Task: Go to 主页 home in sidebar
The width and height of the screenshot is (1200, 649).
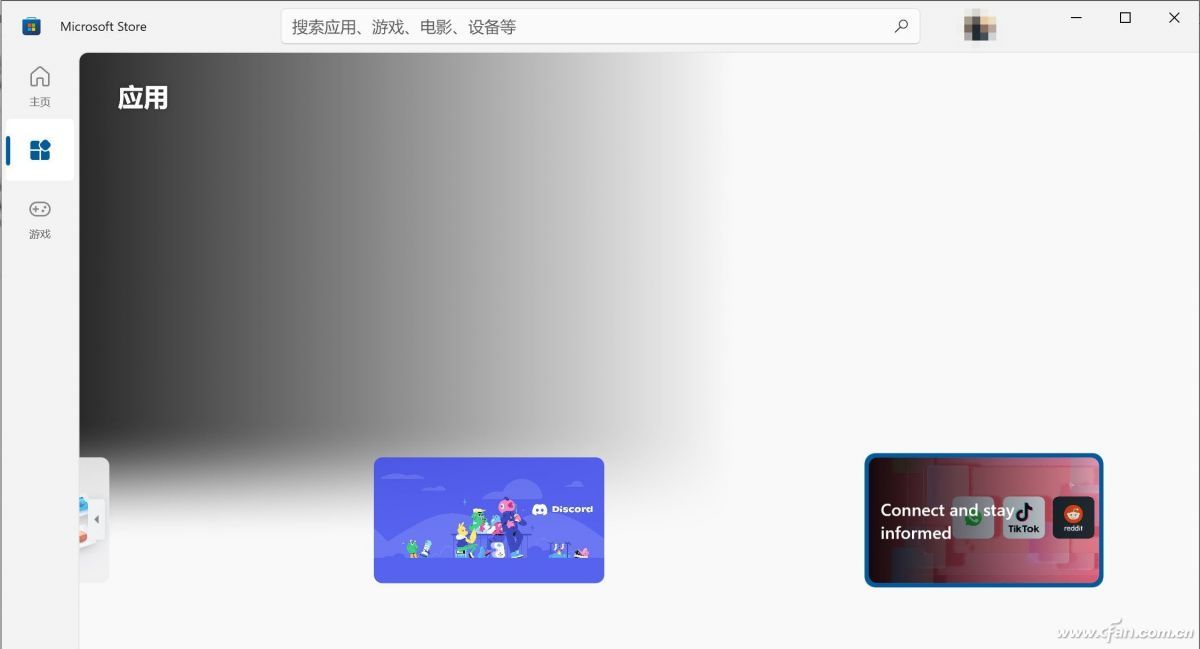Action: 40,86
